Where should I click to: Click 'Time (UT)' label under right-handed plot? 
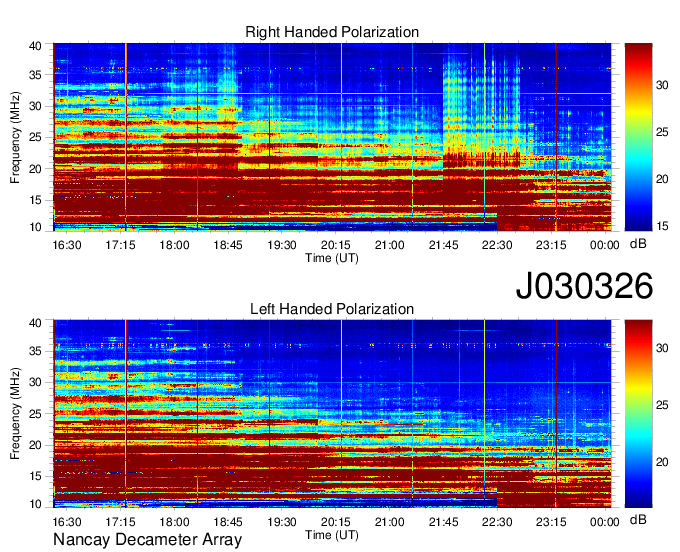coord(332,258)
